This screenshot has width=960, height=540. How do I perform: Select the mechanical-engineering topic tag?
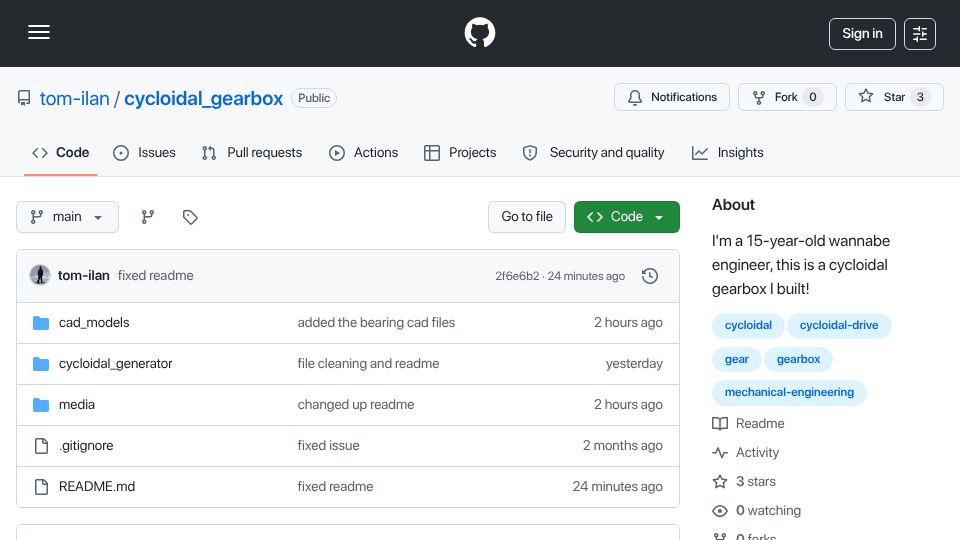[789, 392]
